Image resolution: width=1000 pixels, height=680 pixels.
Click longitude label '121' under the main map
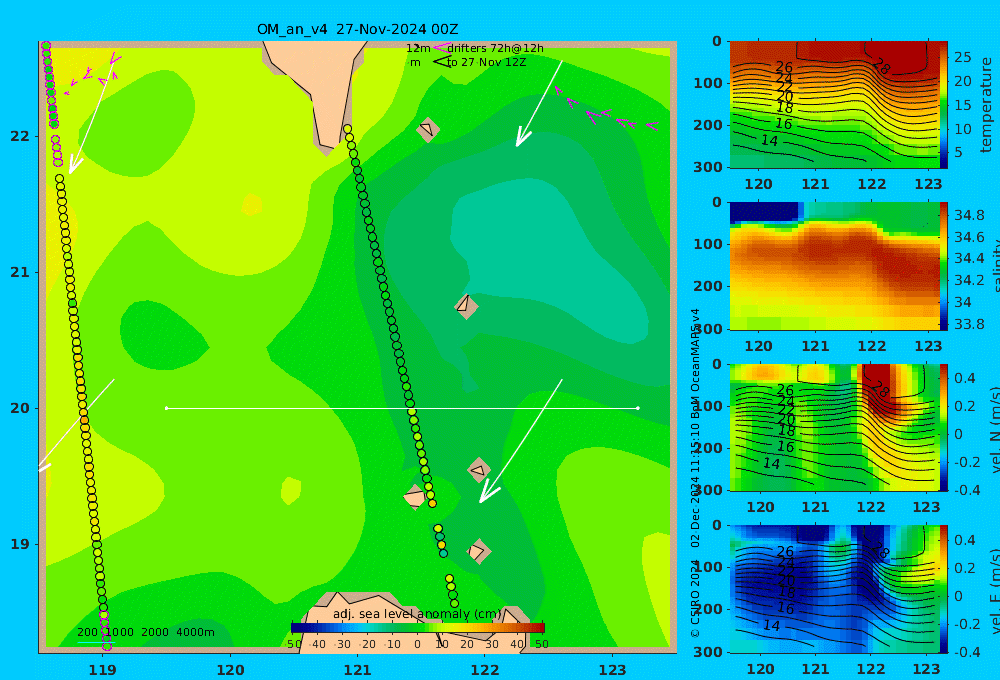coord(357,670)
